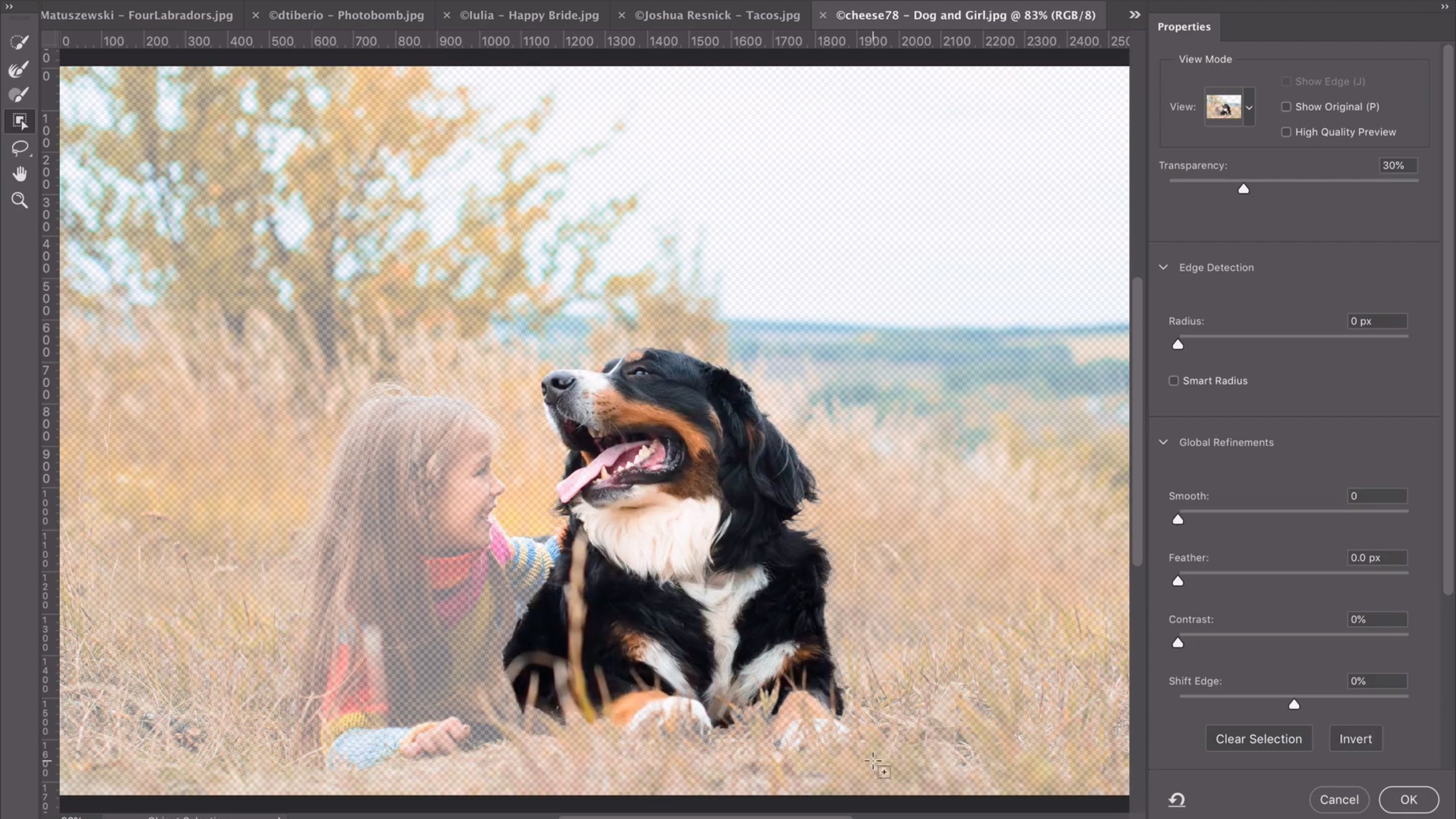
Task: Collapse the Global Refinements section
Action: pyautogui.click(x=1163, y=442)
